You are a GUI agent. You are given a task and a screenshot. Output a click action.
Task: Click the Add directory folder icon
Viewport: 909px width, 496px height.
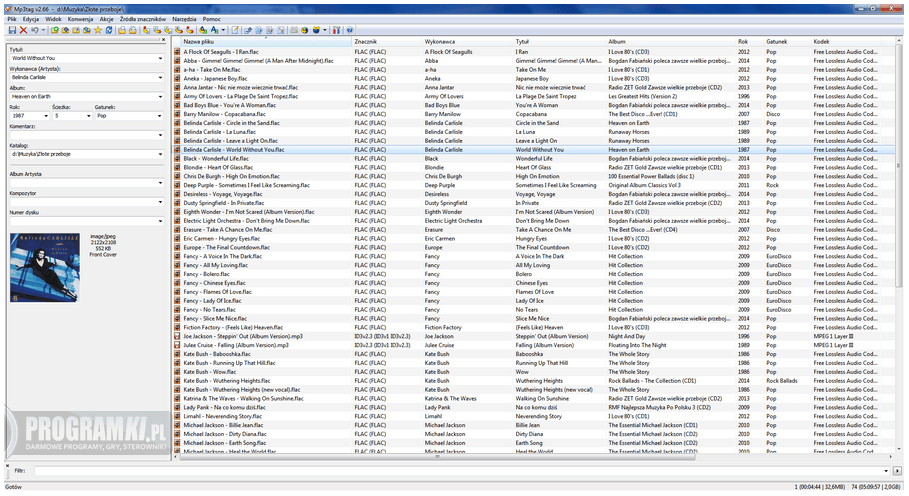point(66,30)
